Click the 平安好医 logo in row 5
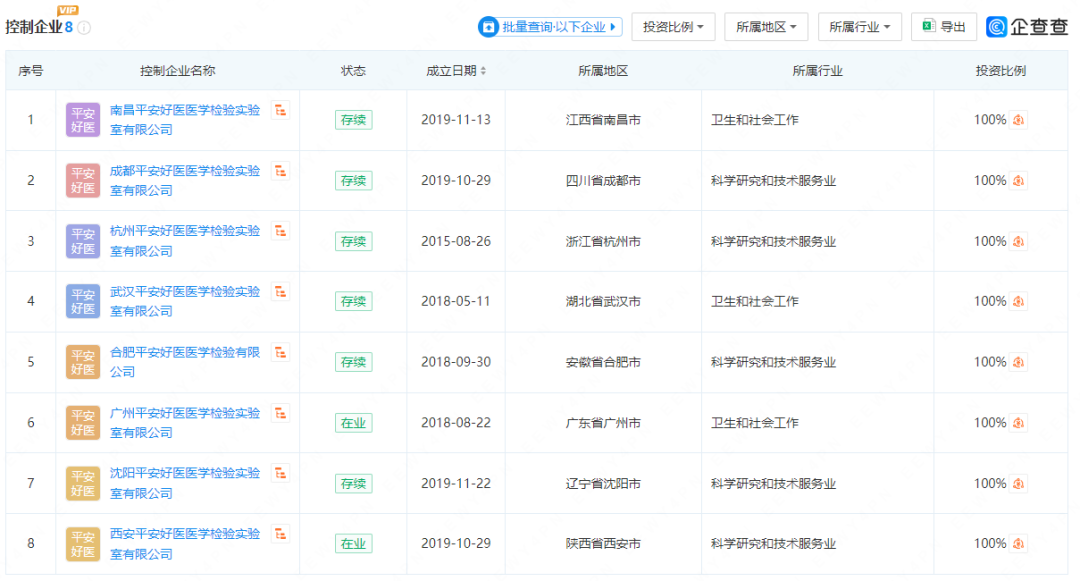 click(x=83, y=362)
